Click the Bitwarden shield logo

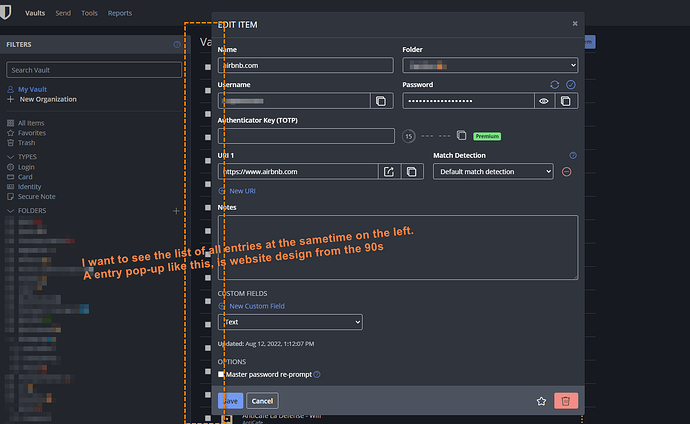coord(5,12)
